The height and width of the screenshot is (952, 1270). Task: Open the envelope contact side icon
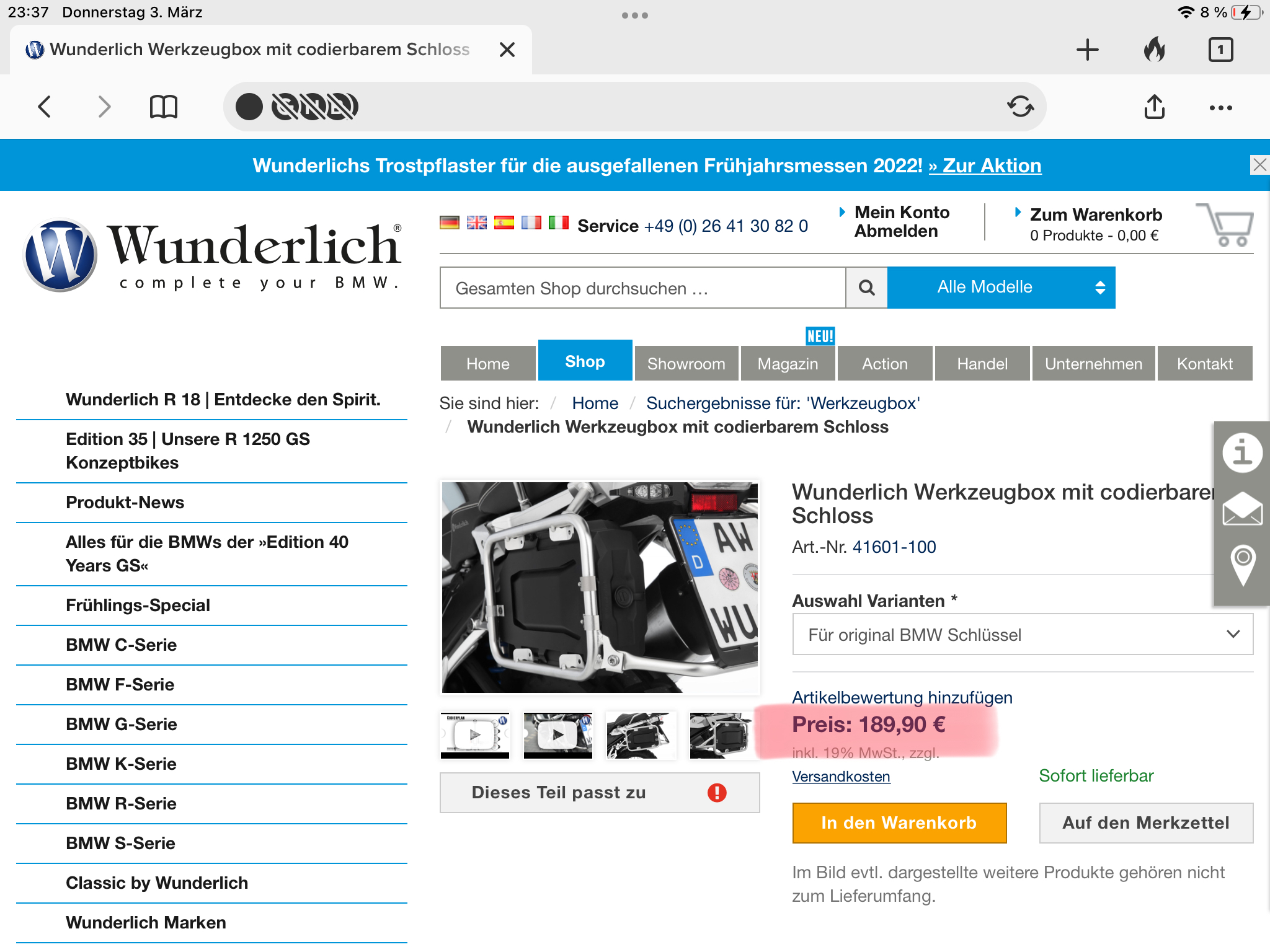click(x=1242, y=508)
